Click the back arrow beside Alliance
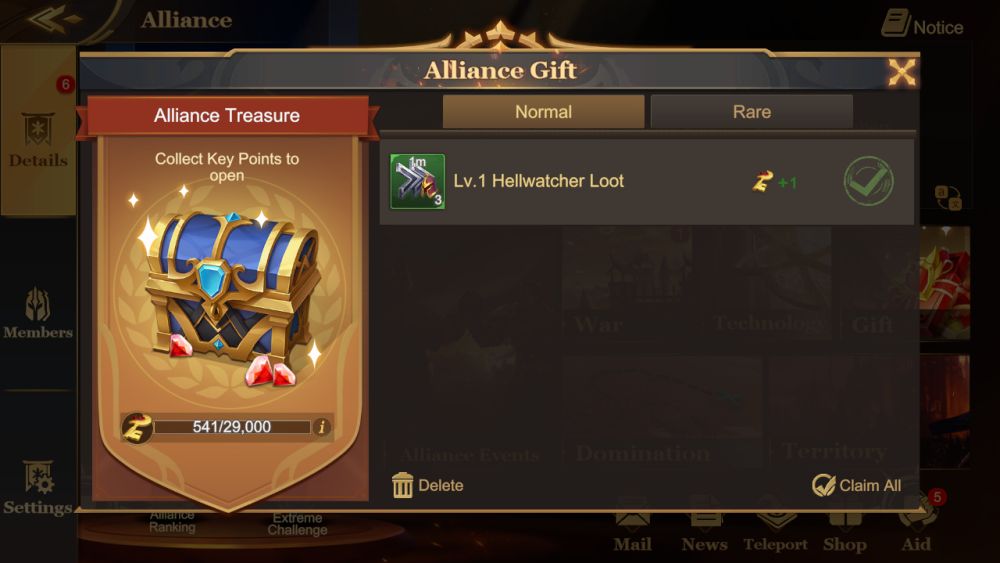1000x563 pixels. pyautogui.click(x=54, y=19)
